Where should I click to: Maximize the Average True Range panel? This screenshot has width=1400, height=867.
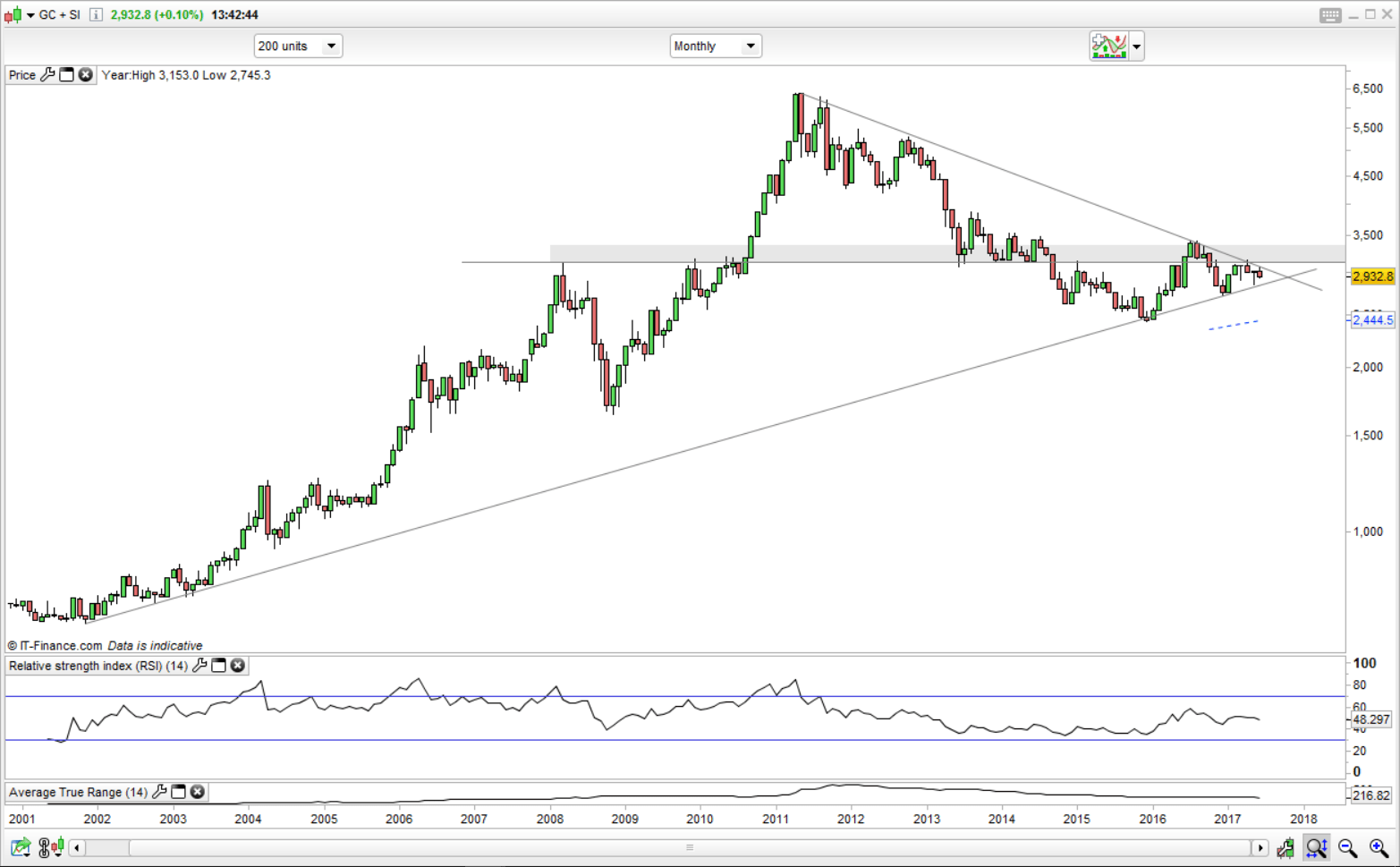[178, 792]
